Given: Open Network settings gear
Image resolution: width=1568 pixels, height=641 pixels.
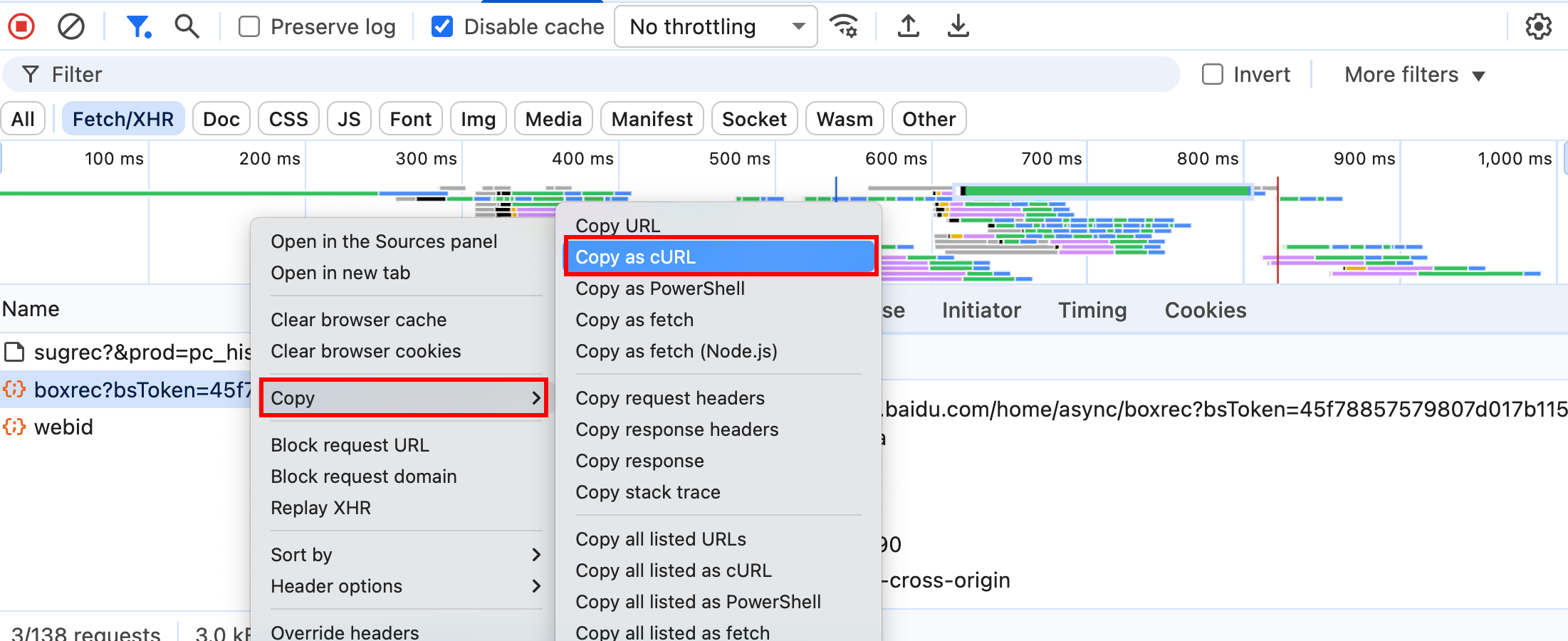Looking at the screenshot, I should [x=1538, y=27].
